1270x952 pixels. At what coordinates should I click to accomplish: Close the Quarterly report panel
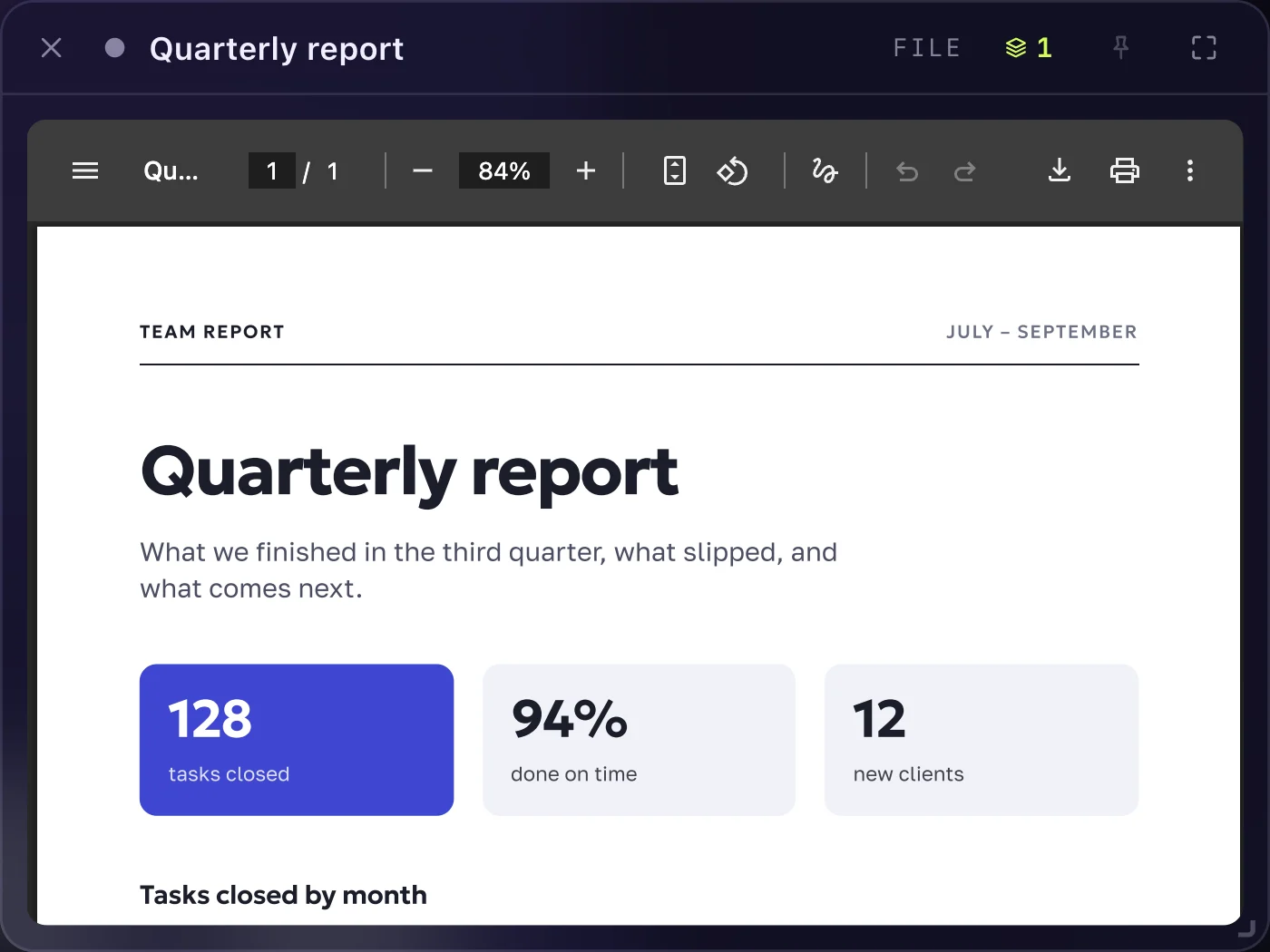click(52, 48)
